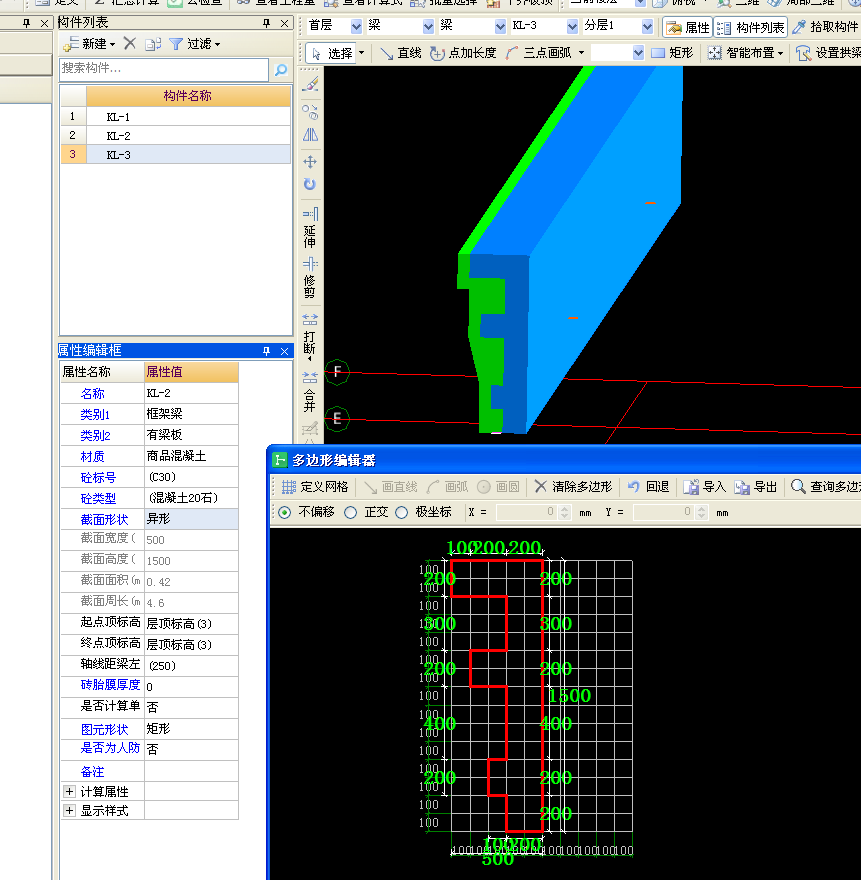Click the X coordinate input field

pos(529,512)
